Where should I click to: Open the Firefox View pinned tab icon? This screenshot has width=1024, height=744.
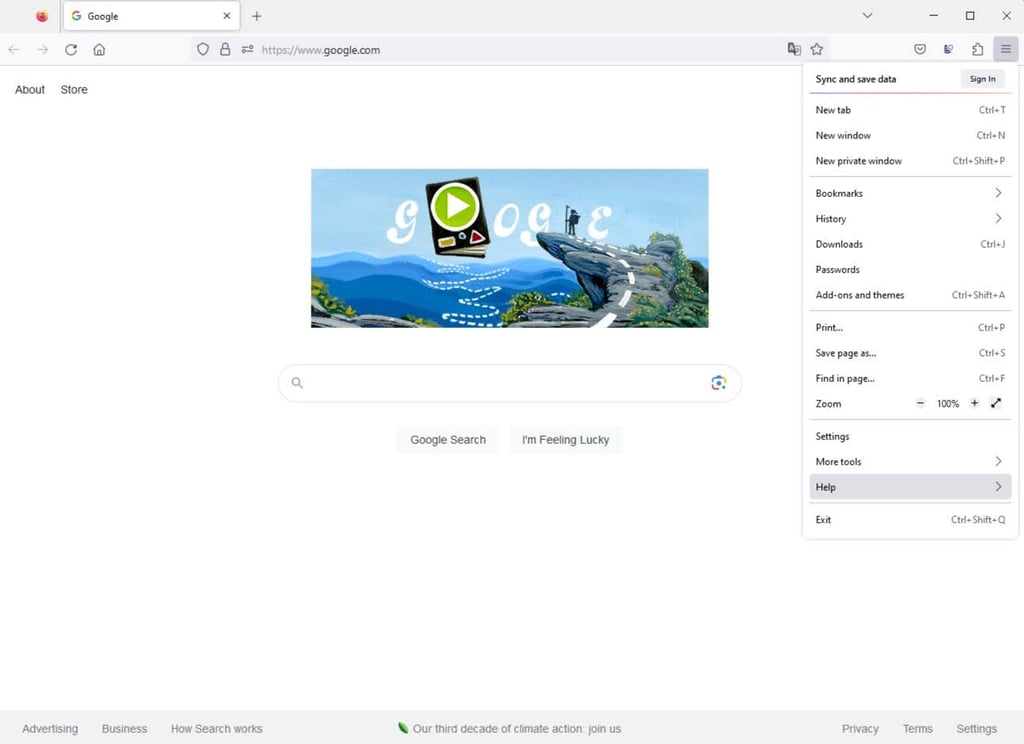coord(42,16)
